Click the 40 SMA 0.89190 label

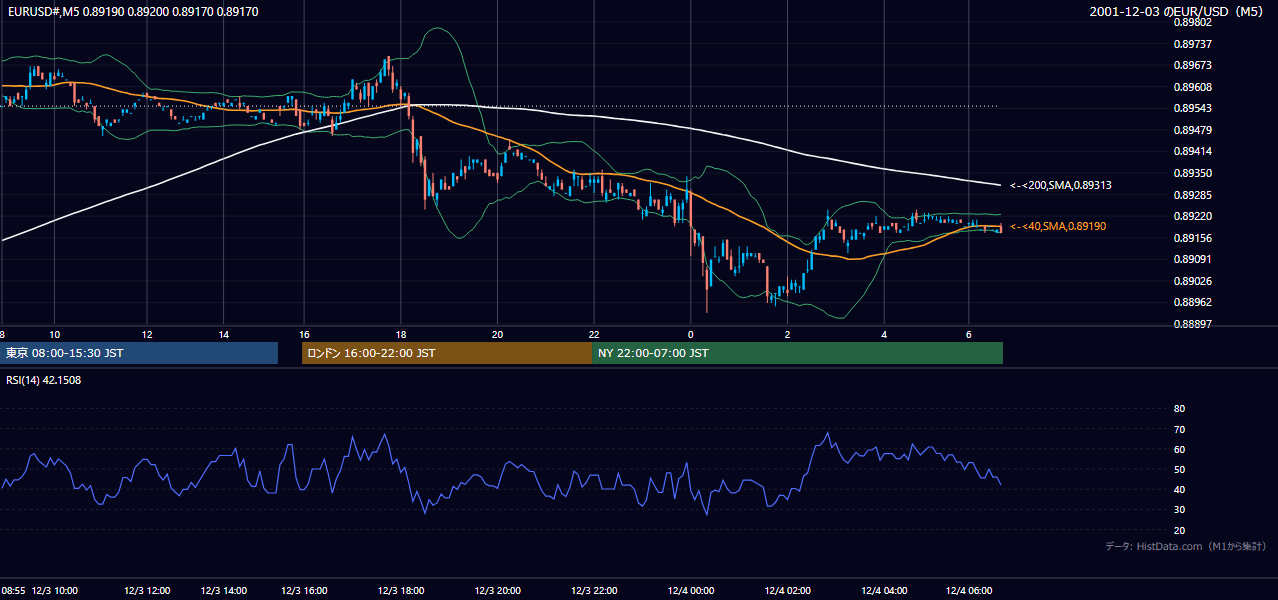coord(1058,226)
